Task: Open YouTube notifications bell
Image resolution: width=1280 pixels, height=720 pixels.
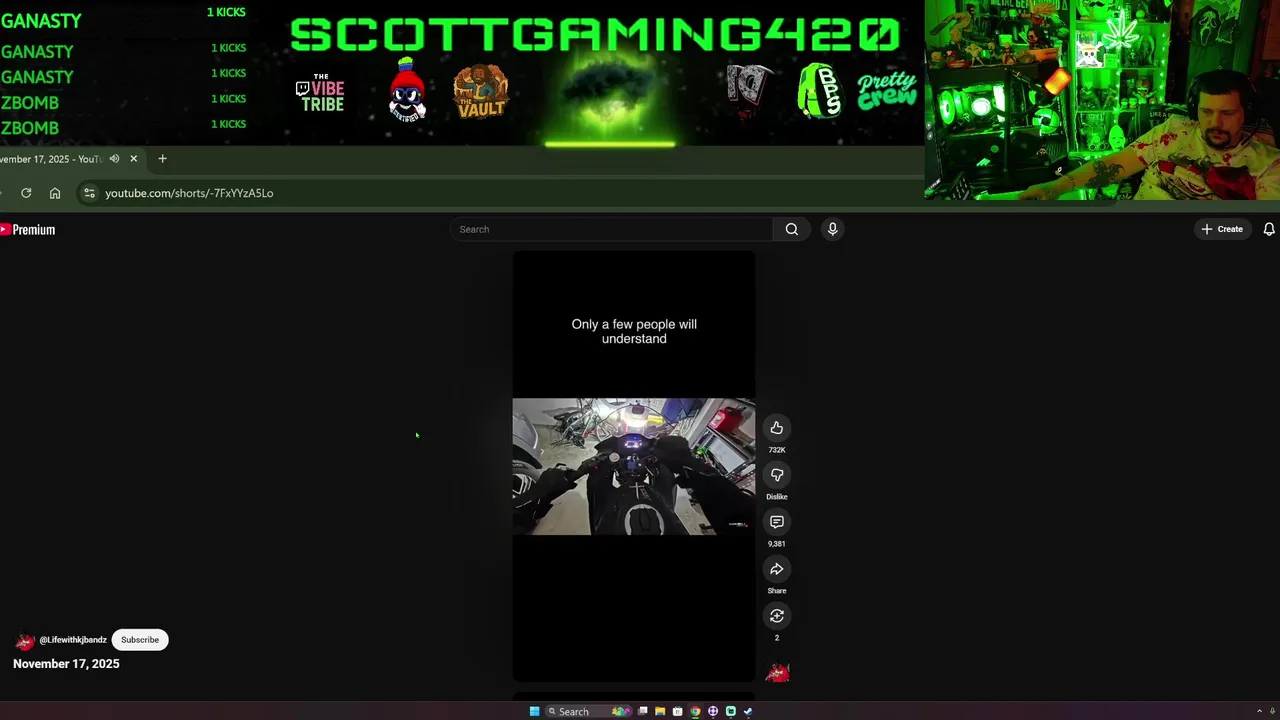Action: [1269, 229]
